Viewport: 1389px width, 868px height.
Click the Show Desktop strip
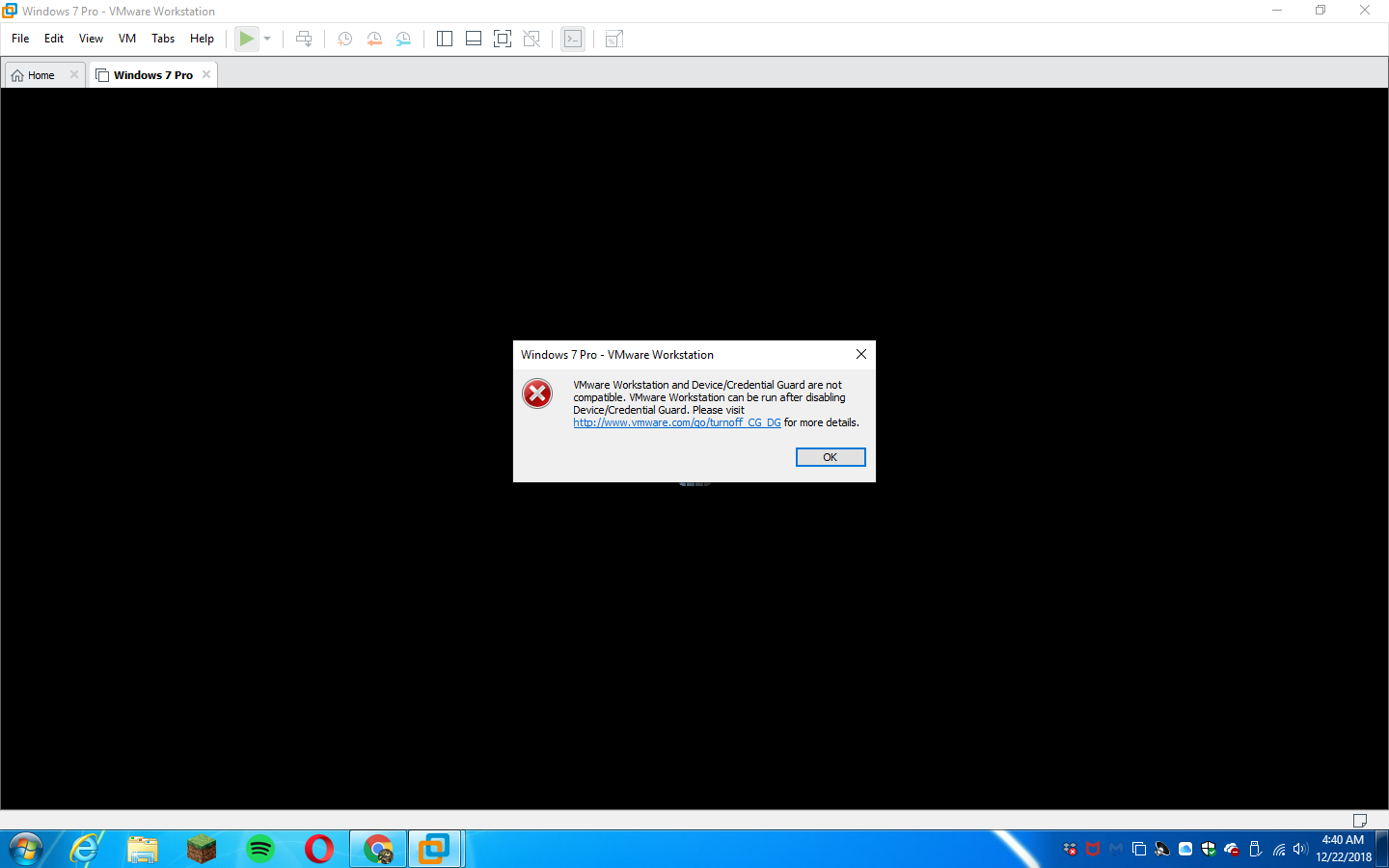(x=1382, y=849)
